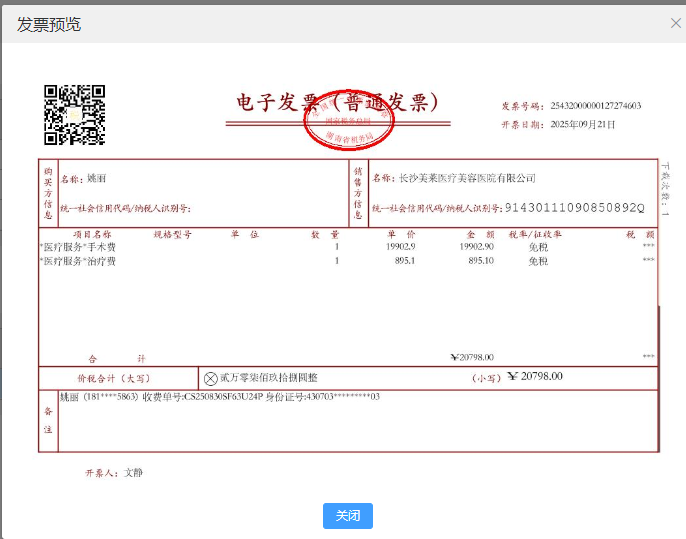
Task: Click the 备注 remarks text with 收费单号
Action: click(x=220, y=397)
